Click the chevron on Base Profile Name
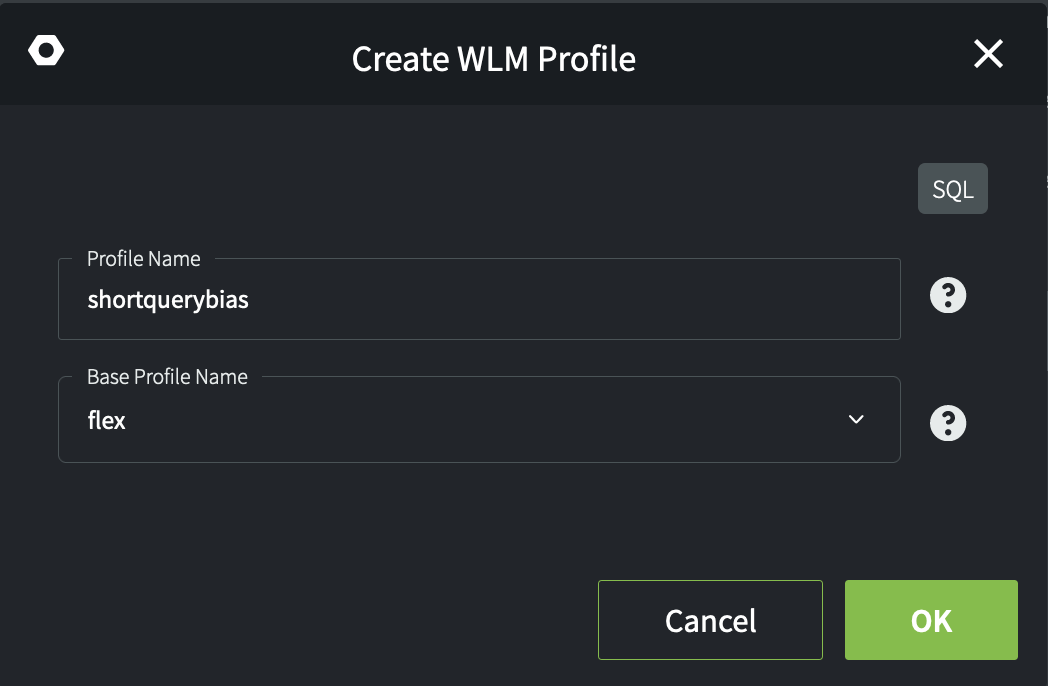 [x=856, y=420]
